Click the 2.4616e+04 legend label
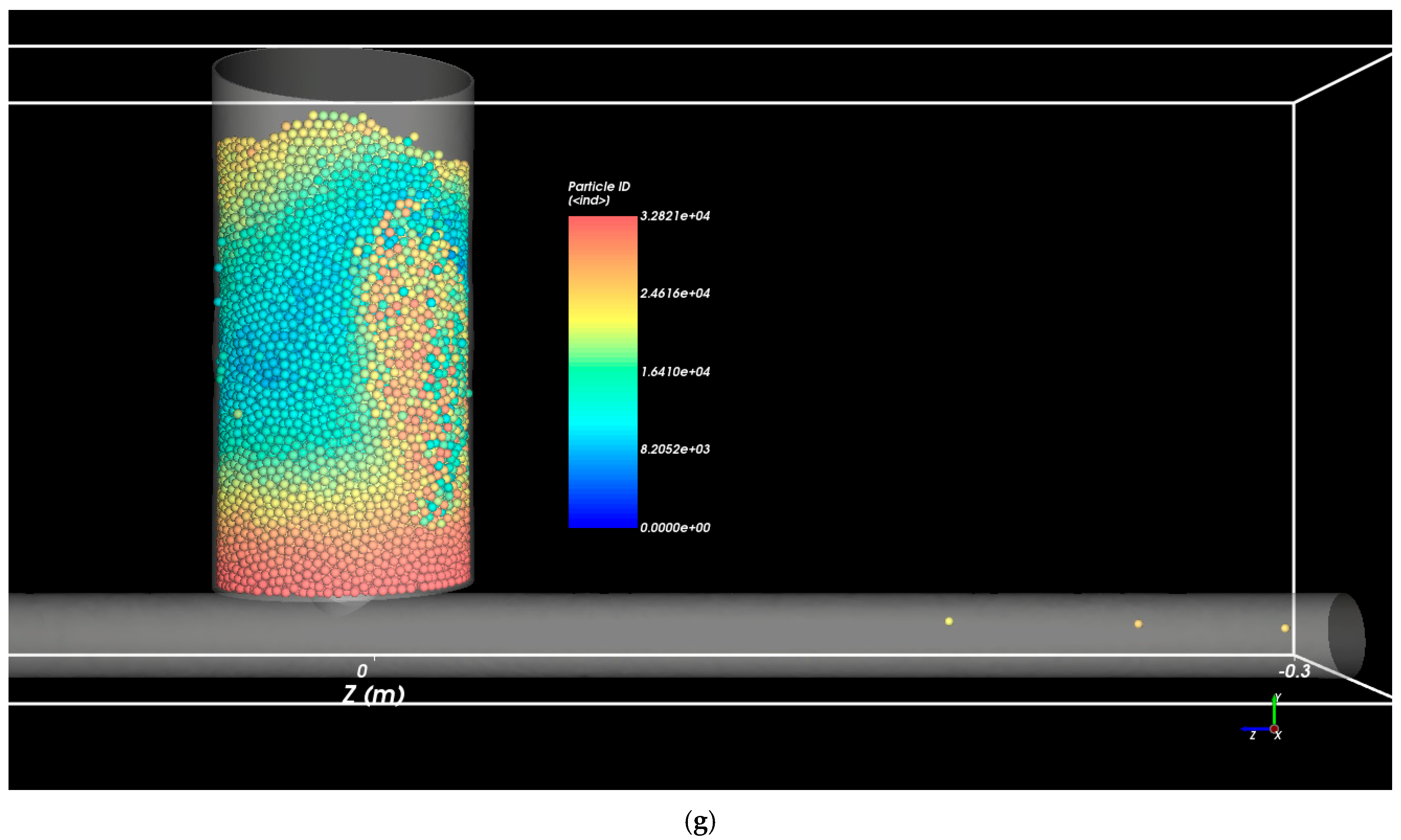This screenshot has width=1401, height=840. click(x=675, y=293)
